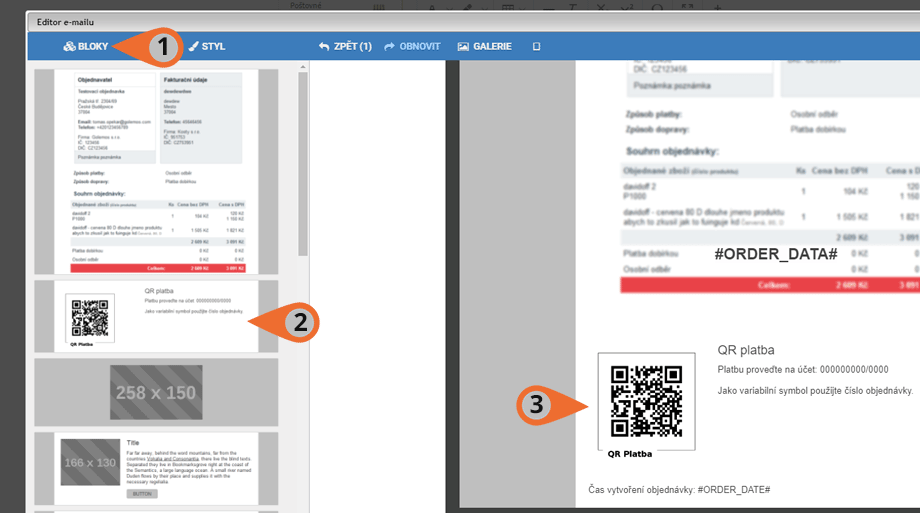Click the OBNOVIT redo arrow icon
Screen dimensions: 920x513
click(390, 46)
